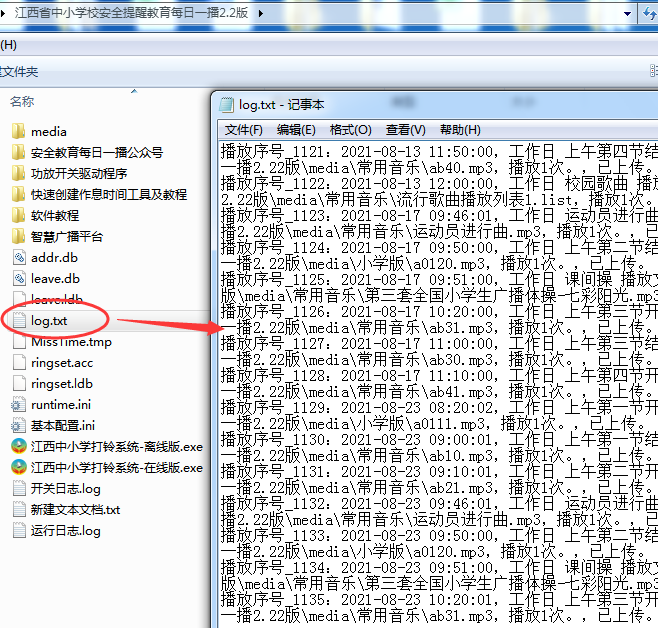The image size is (658, 628).
Task: Sort files by the 名称 column header
Action: pyautogui.click(x=22, y=102)
